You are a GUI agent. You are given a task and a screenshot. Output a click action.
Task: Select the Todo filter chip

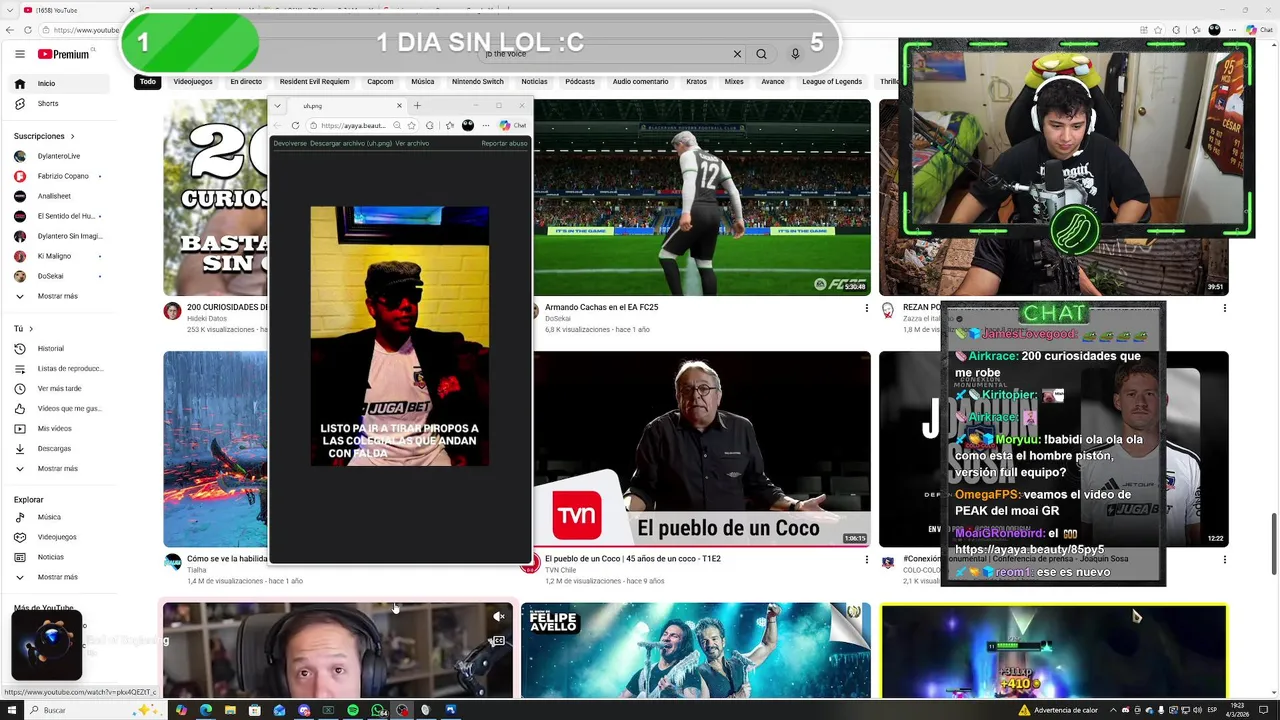point(148,81)
